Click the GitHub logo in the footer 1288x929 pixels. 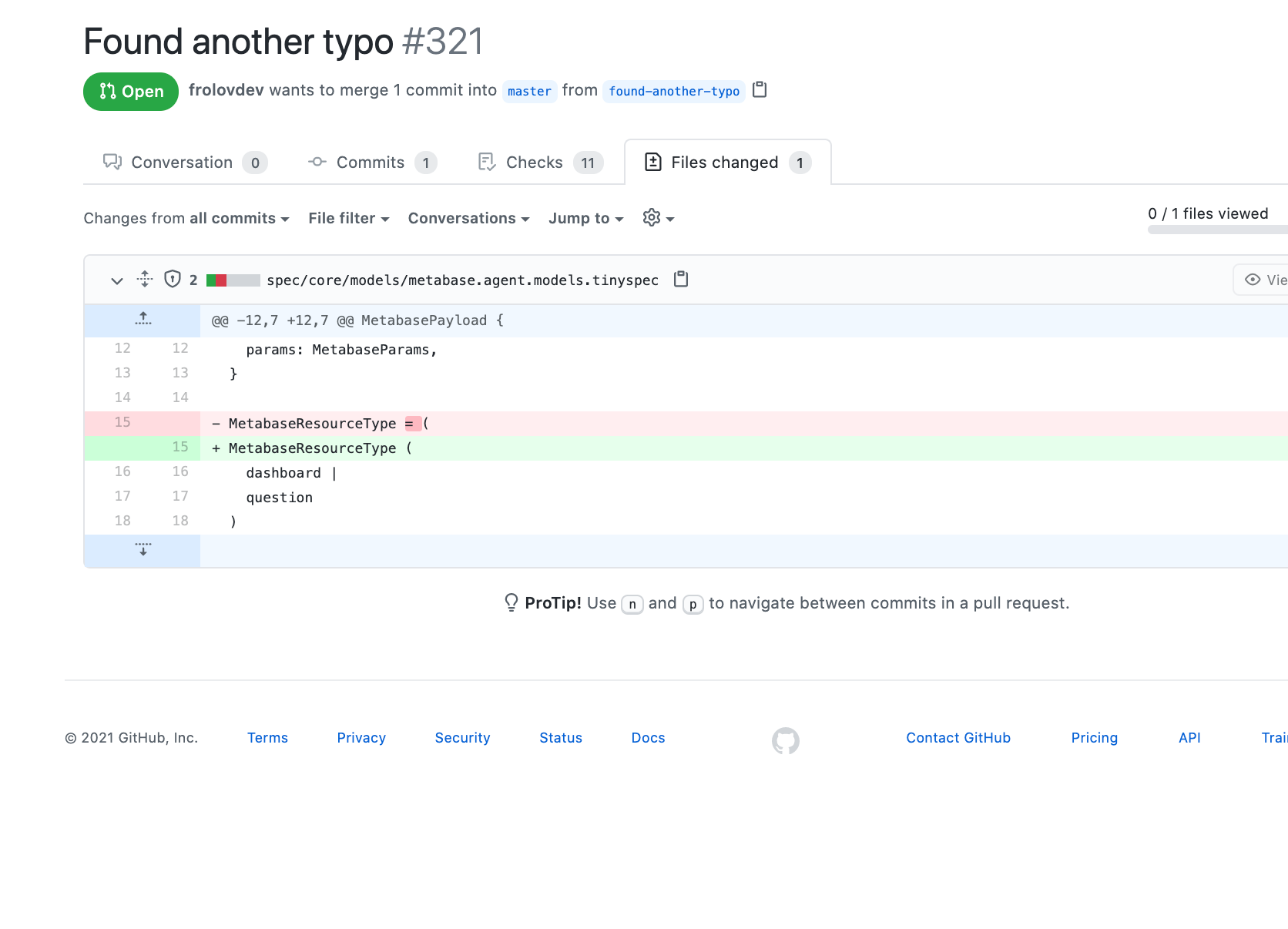click(786, 740)
